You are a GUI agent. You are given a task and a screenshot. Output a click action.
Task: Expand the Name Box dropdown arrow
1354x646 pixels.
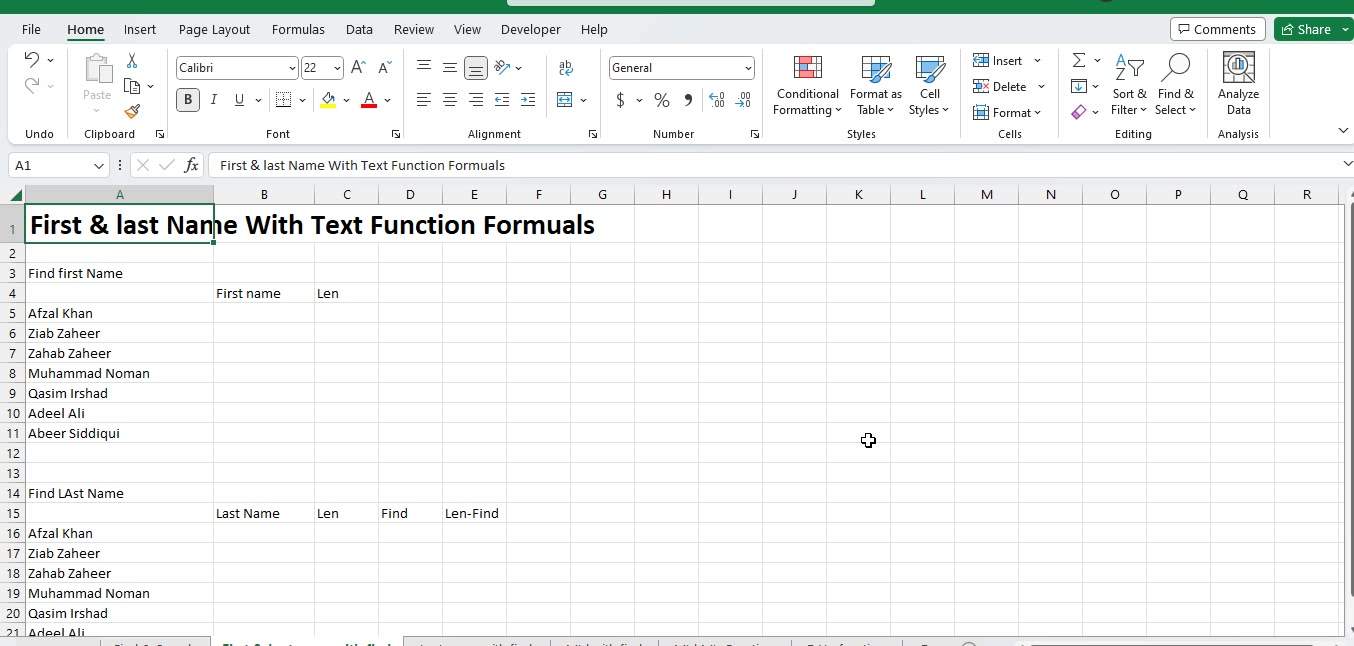[x=98, y=166]
